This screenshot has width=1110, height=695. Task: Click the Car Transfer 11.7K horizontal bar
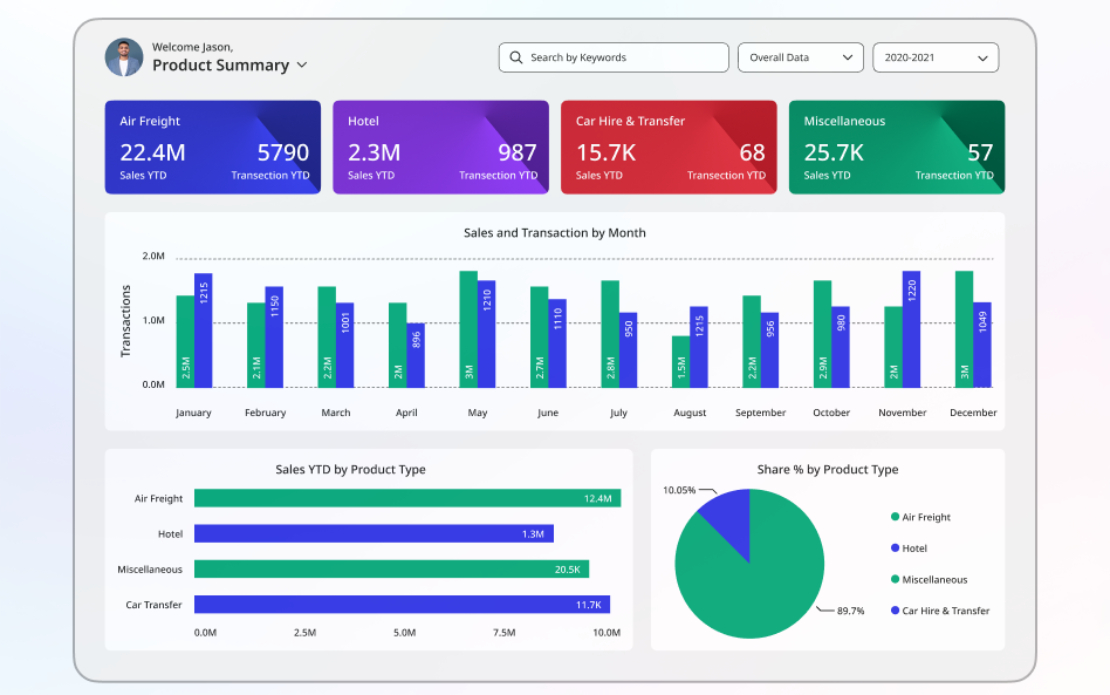point(402,604)
